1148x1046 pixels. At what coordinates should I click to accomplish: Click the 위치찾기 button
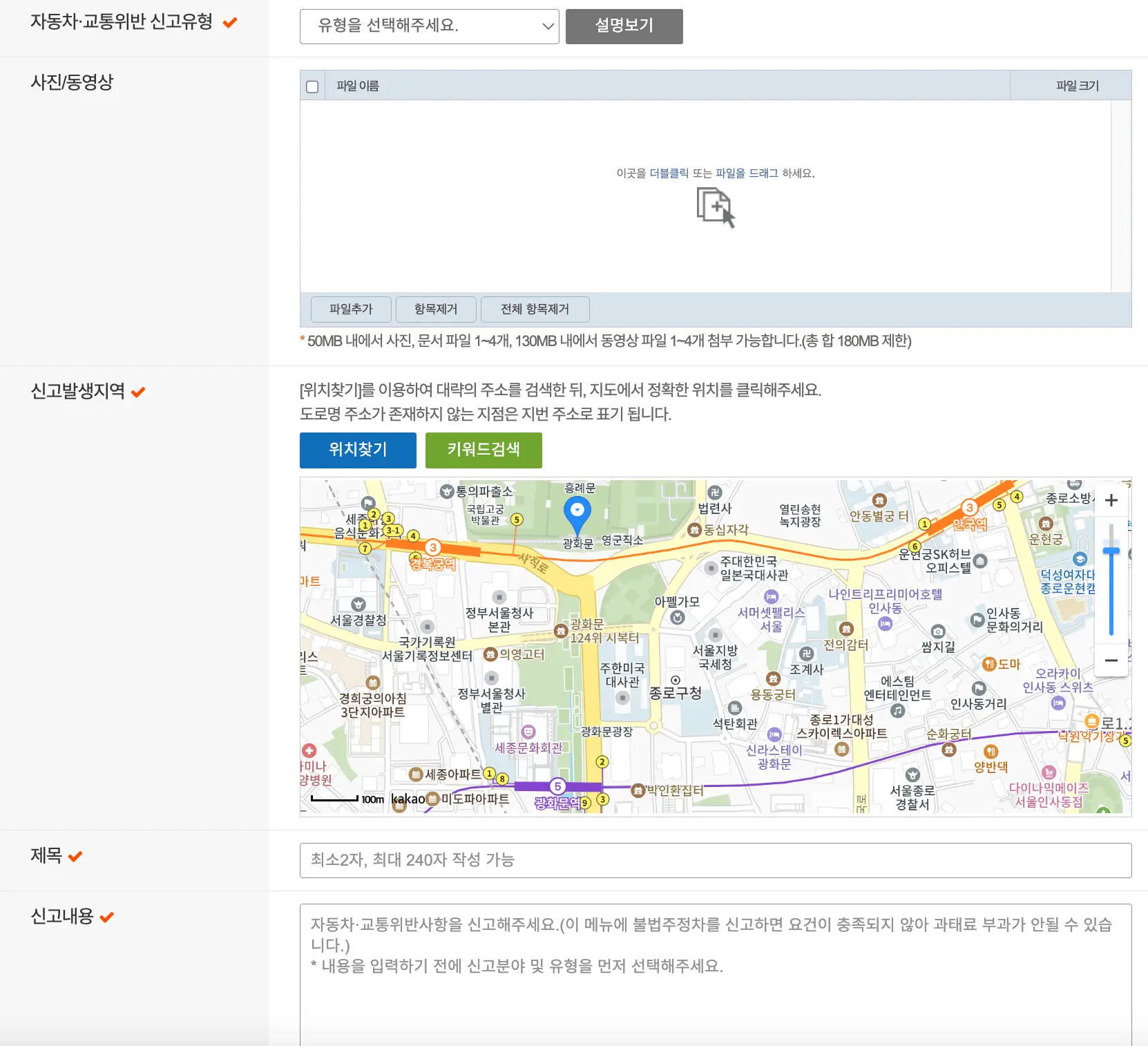(358, 450)
